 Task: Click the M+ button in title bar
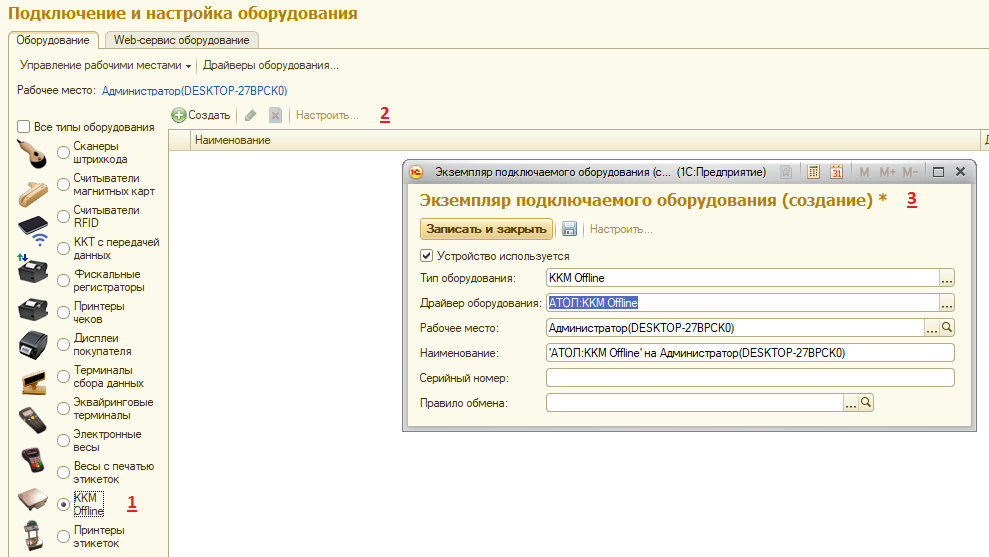(887, 172)
